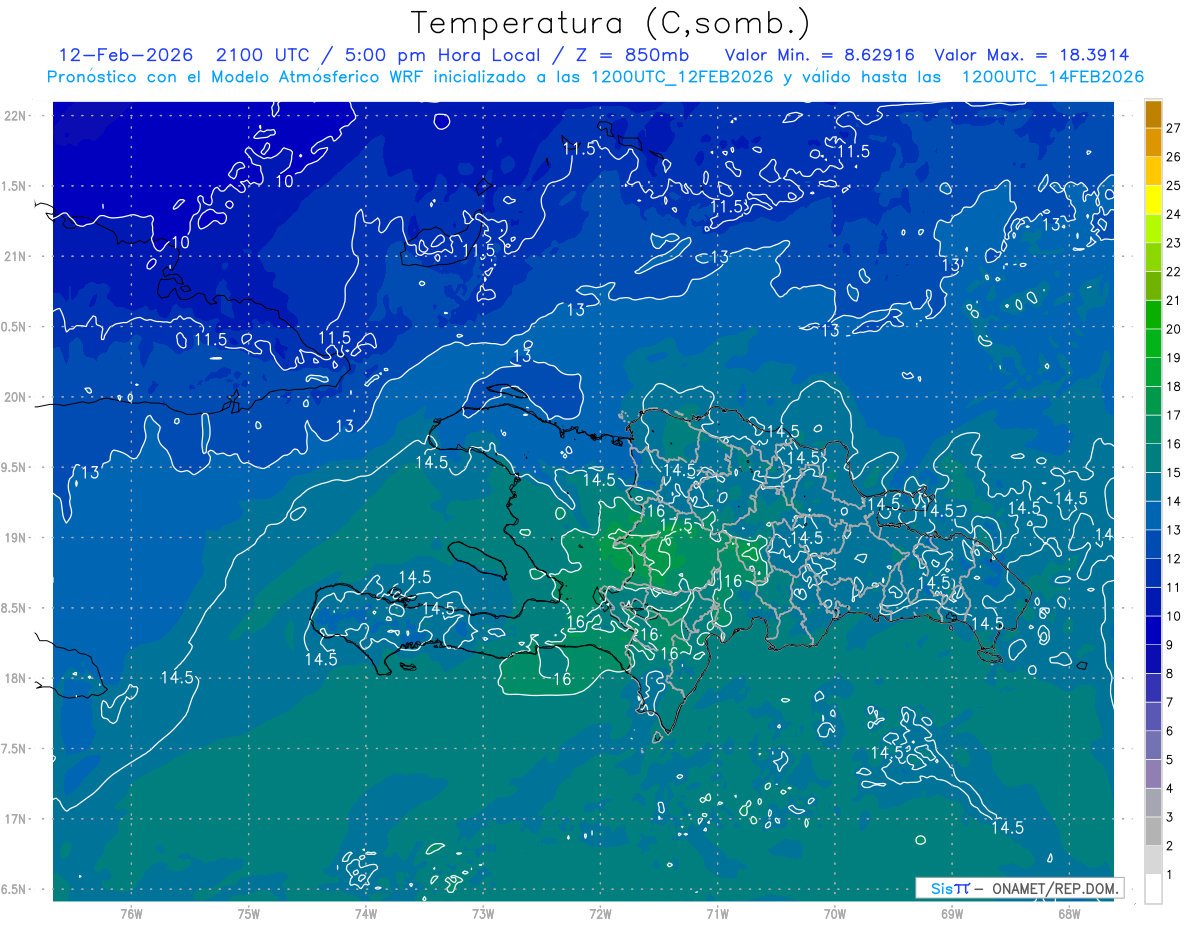
Task: Click the blue "Sis" logo text
Action: coord(943,888)
